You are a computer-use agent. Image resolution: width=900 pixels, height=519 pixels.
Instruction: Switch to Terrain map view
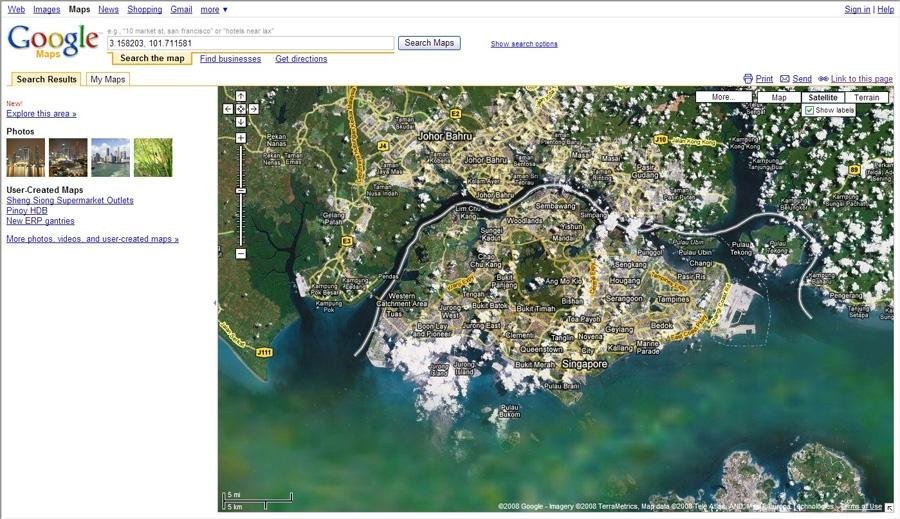coord(866,98)
